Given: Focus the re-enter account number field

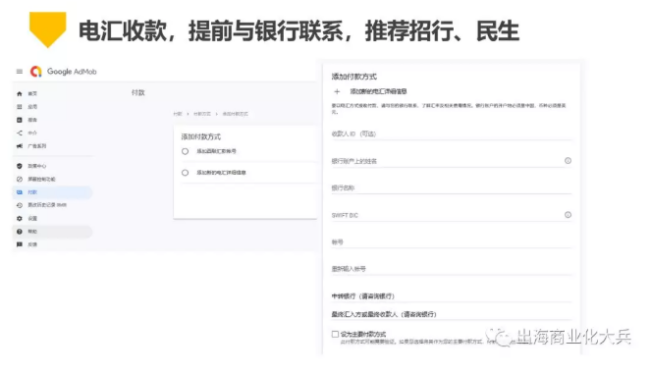Looking at the screenshot, I should [451, 269].
